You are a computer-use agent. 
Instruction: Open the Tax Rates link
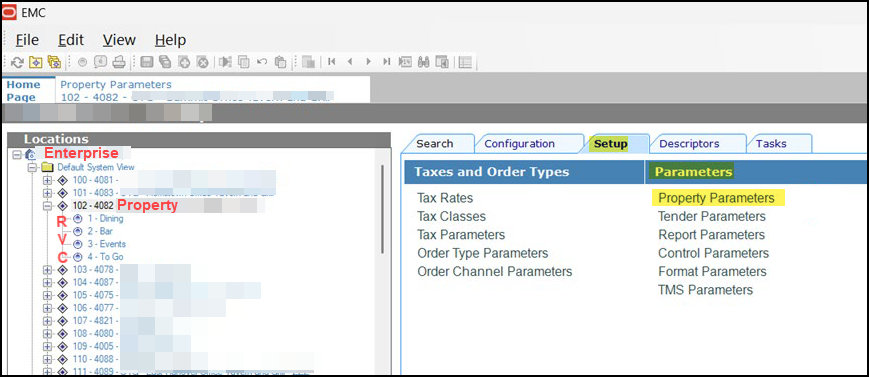pos(445,198)
